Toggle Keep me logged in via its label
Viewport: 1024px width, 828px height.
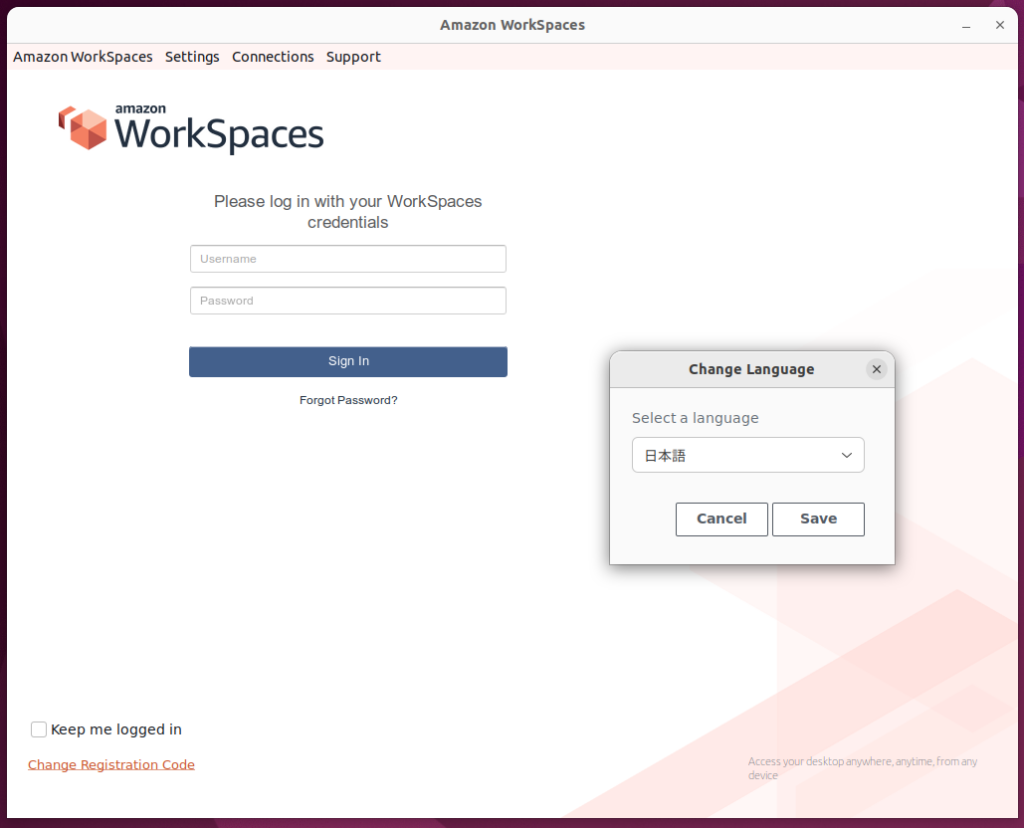pyautogui.click(x=115, y=729)
